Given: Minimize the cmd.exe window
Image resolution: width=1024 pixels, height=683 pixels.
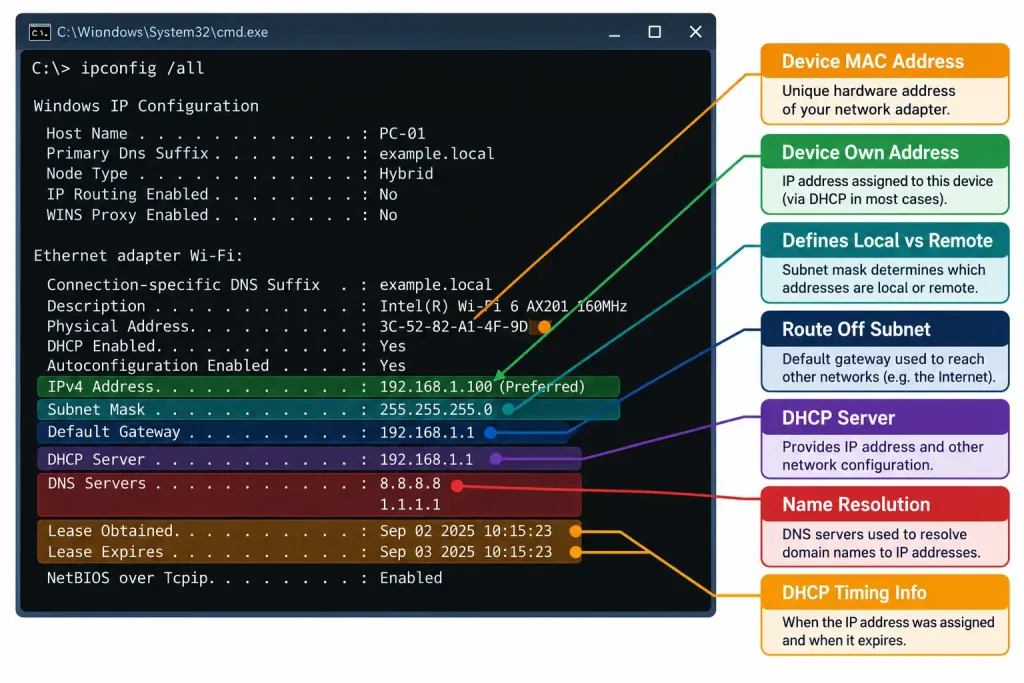Looking at the screenshot, I should (x=614, y=33).
